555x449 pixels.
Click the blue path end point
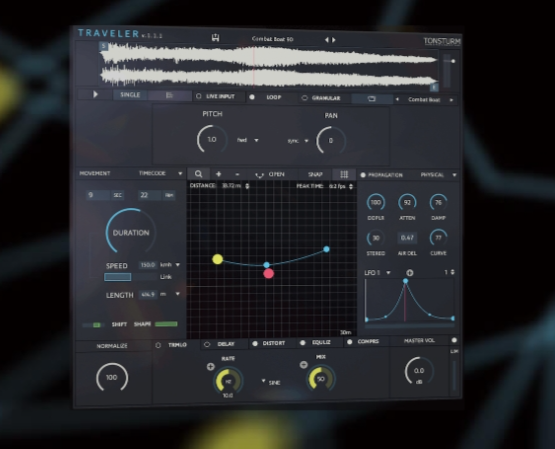pos(326,249)
